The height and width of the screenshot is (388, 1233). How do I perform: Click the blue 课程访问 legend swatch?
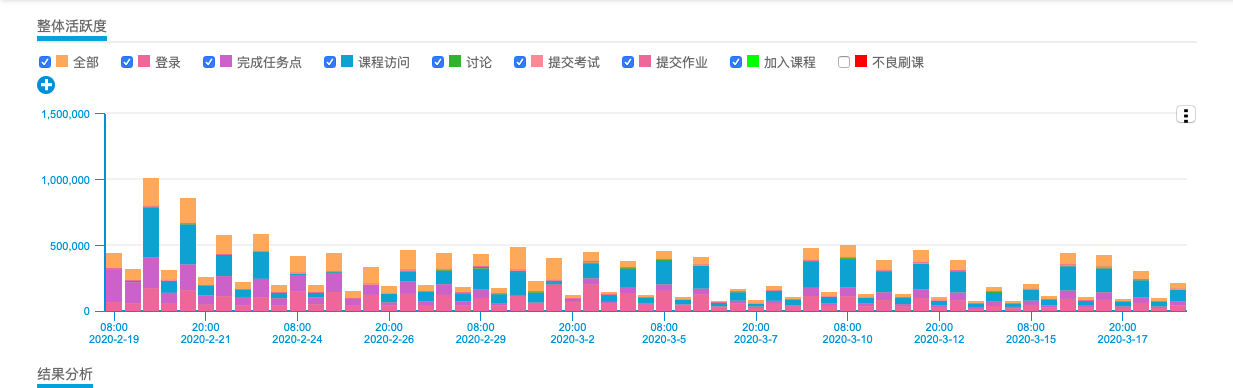348,62
